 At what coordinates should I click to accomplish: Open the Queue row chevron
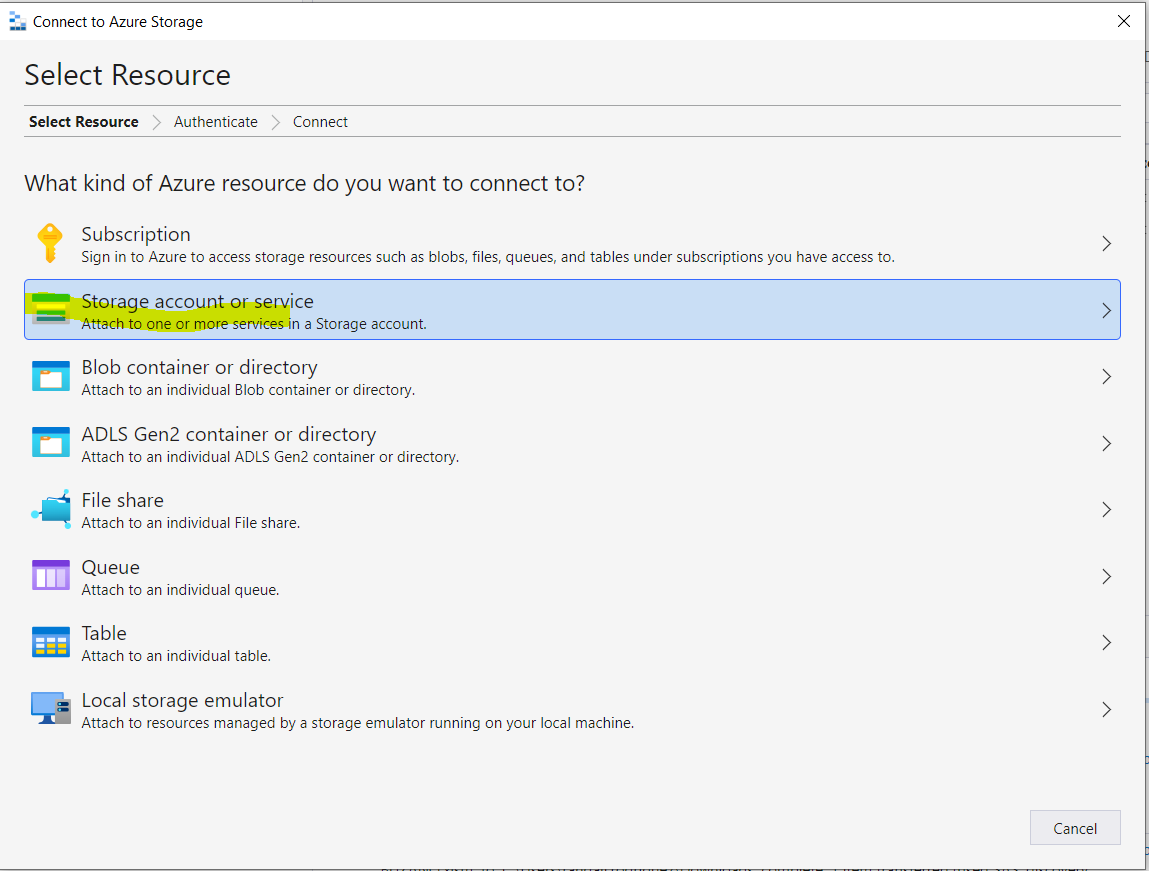[1106, 577]
